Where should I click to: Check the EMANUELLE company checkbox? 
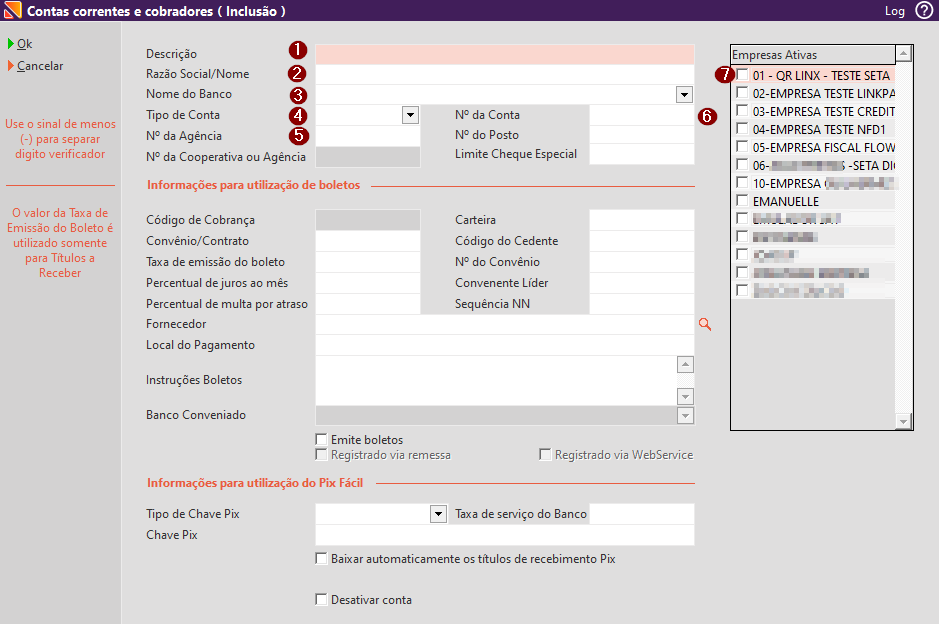click(x=742, y=201)
